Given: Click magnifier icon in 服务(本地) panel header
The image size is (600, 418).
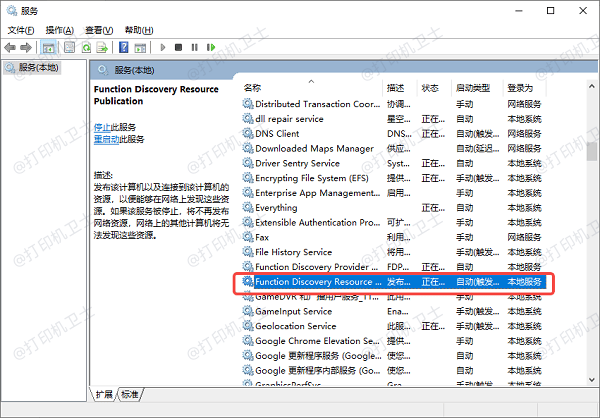Looking at the screenshot, I should (103, 70).
